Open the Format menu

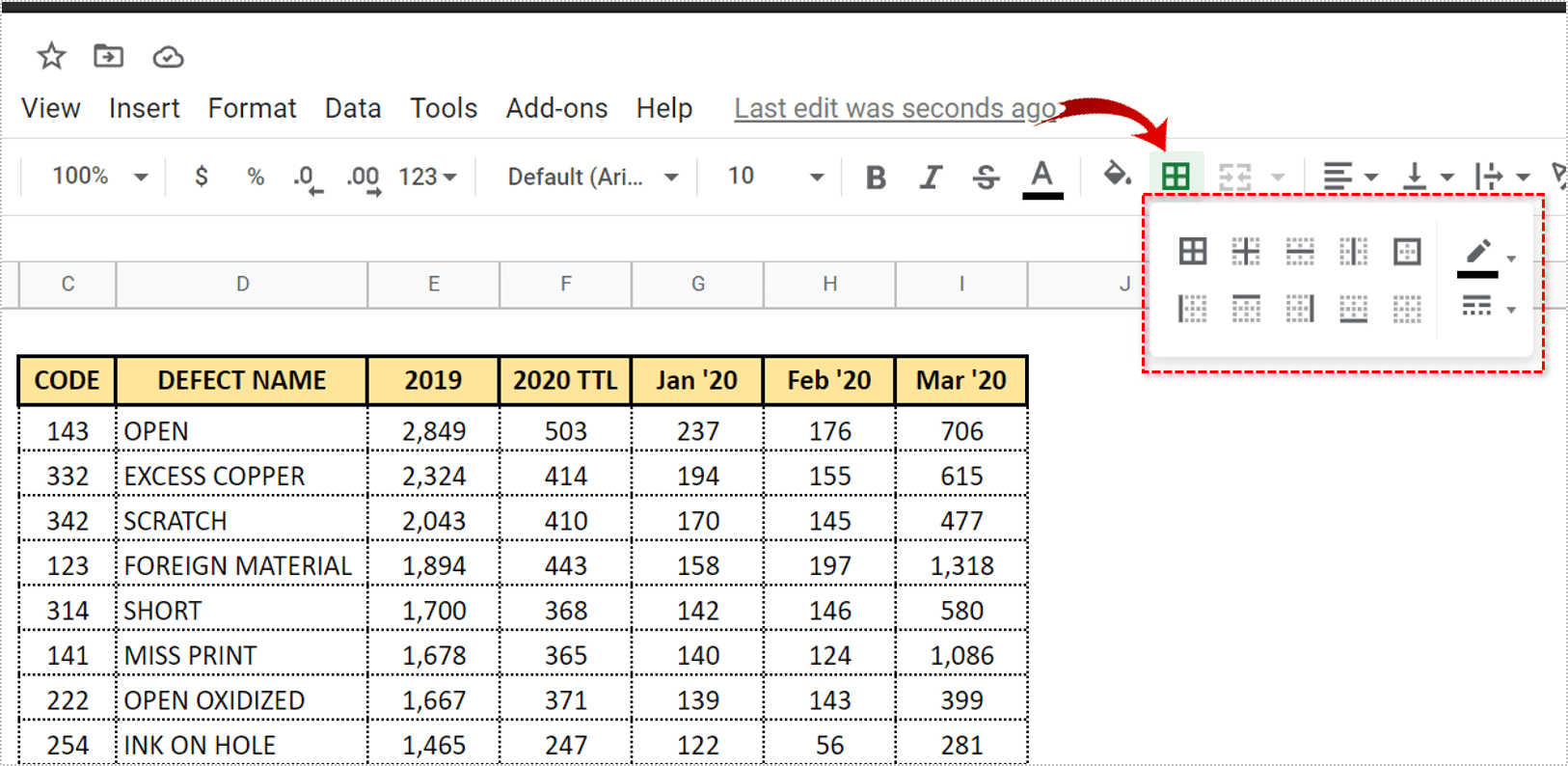point(252,108)
